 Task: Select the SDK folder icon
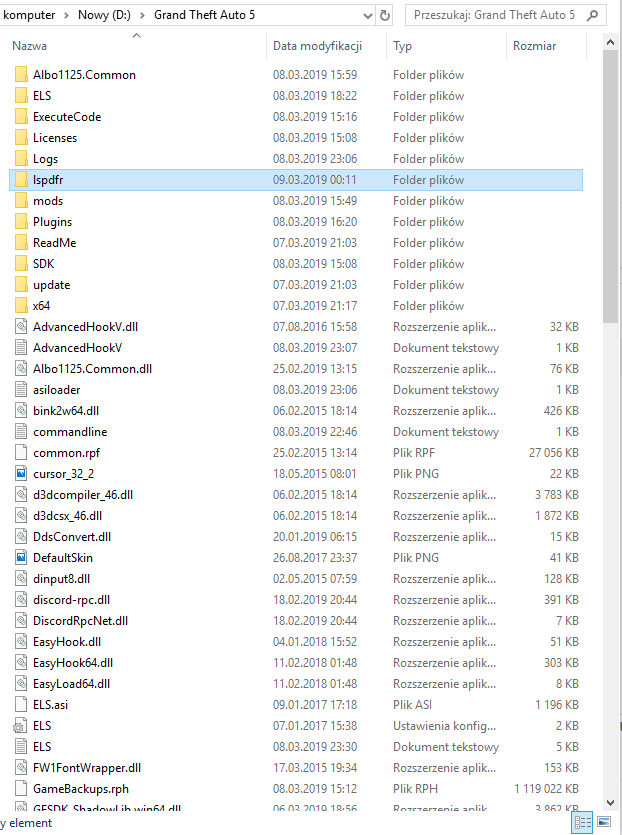(x=21, y=264)
